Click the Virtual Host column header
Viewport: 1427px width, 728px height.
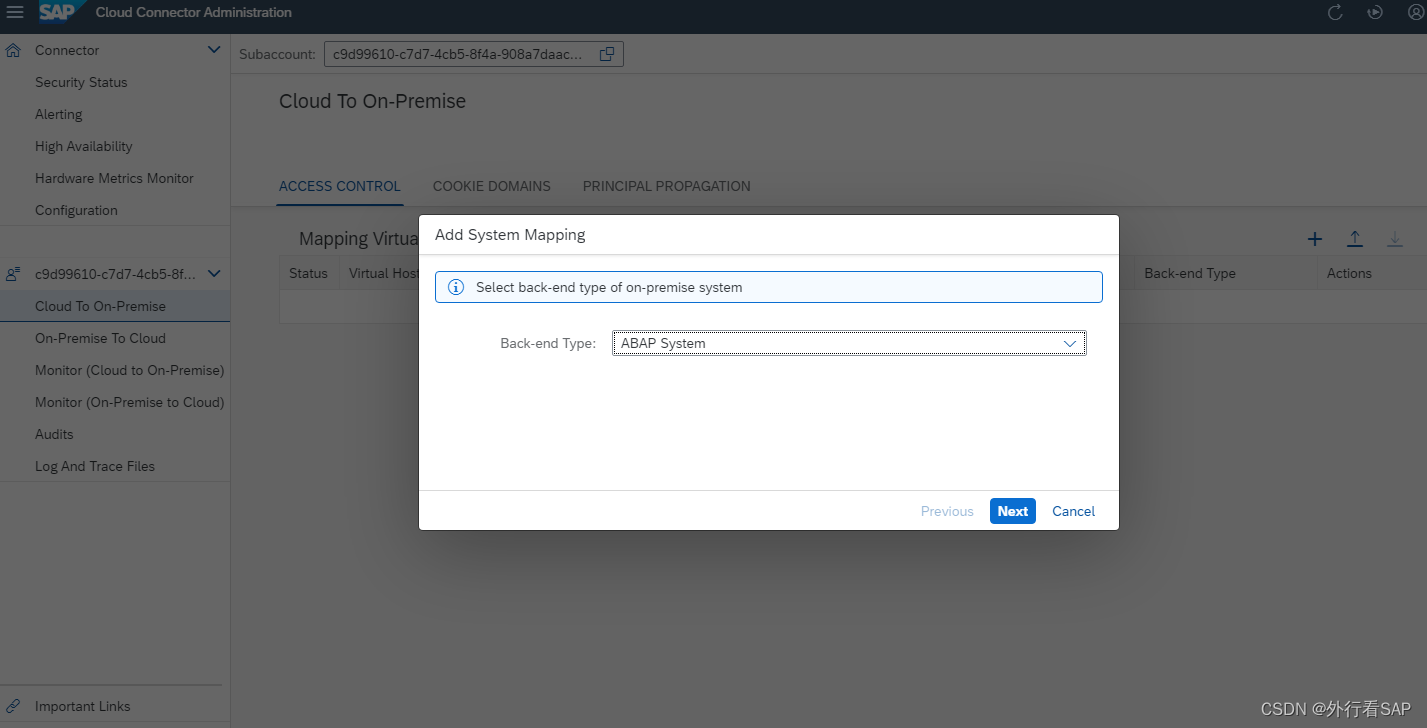[x=383, y=273]
